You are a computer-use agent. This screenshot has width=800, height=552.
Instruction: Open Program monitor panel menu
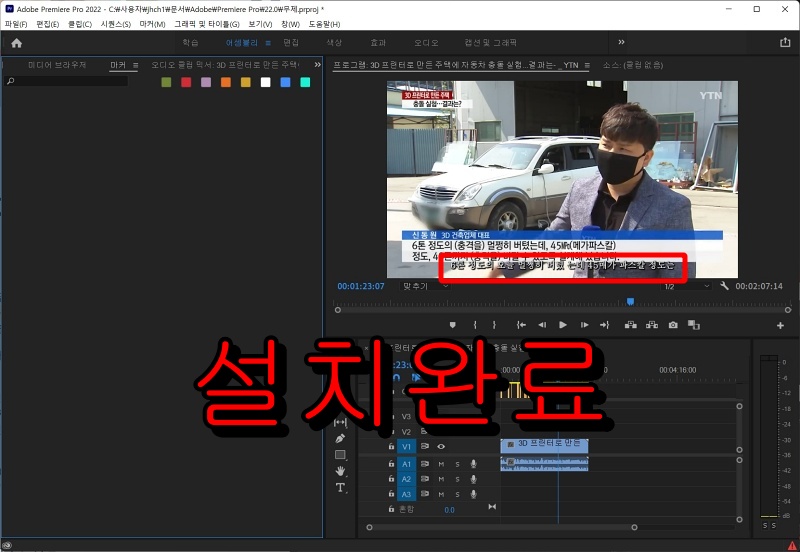tap(587, 65)
